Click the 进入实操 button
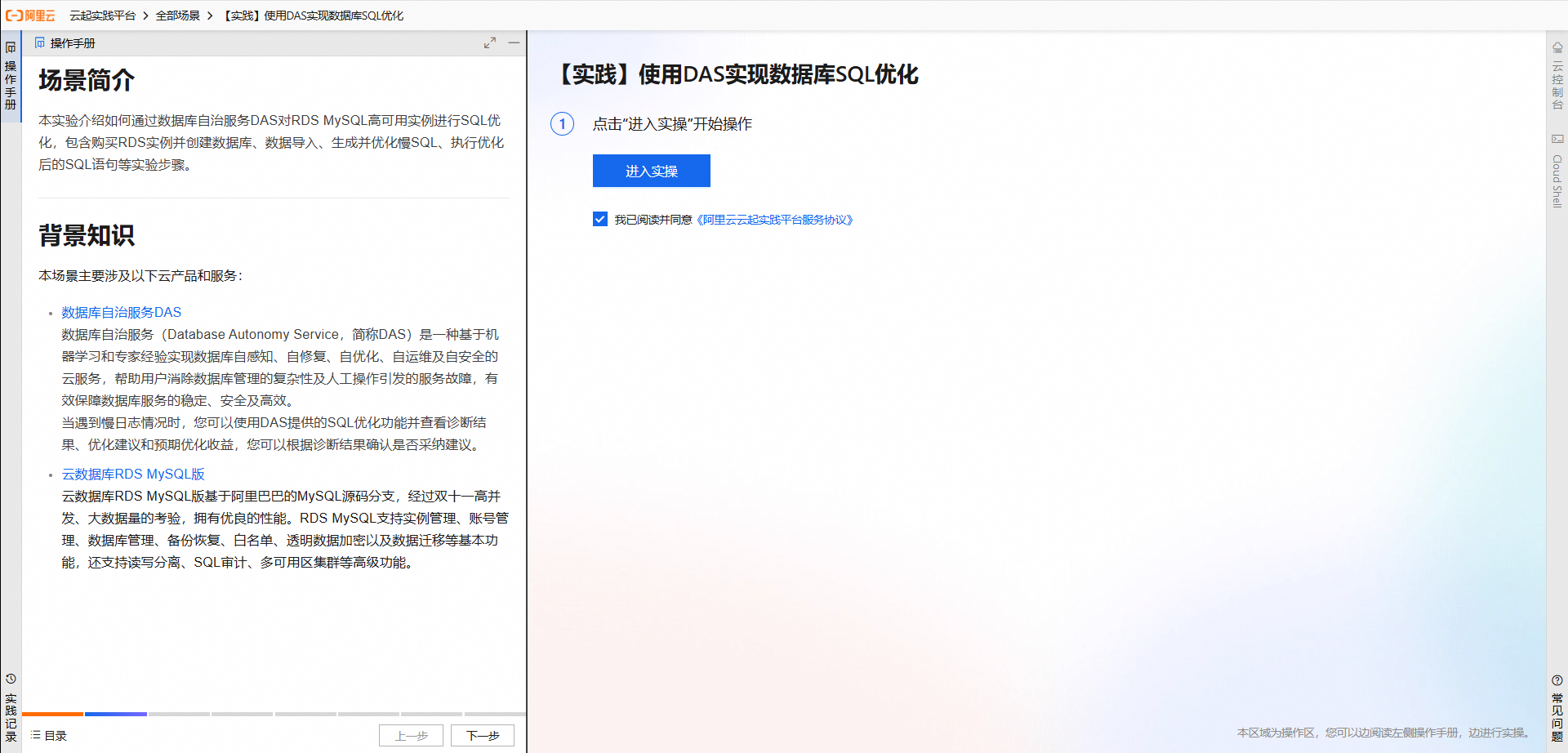 pos(652,171)
